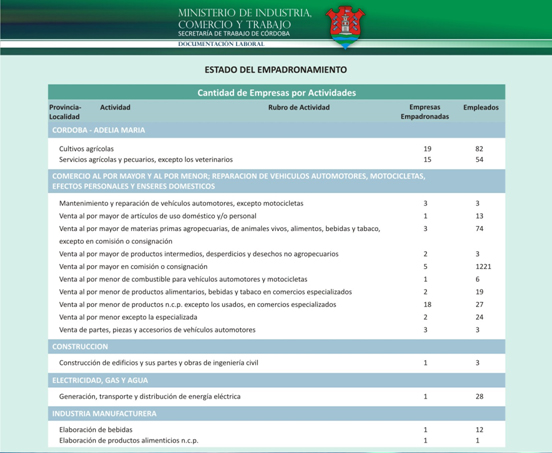The height and width of the screenshot is (453, 552).
Task: Select 'Elaboración de productos alimenticios n.c.p.' row
Action: pos(276,441)
